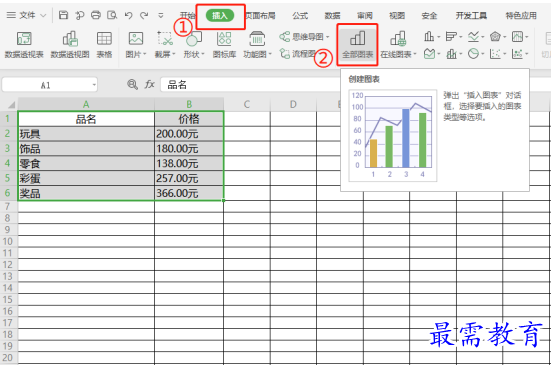Insert a 数据透视表 pivot table
This screenshot has width=551, height=366.
(24, 45)
